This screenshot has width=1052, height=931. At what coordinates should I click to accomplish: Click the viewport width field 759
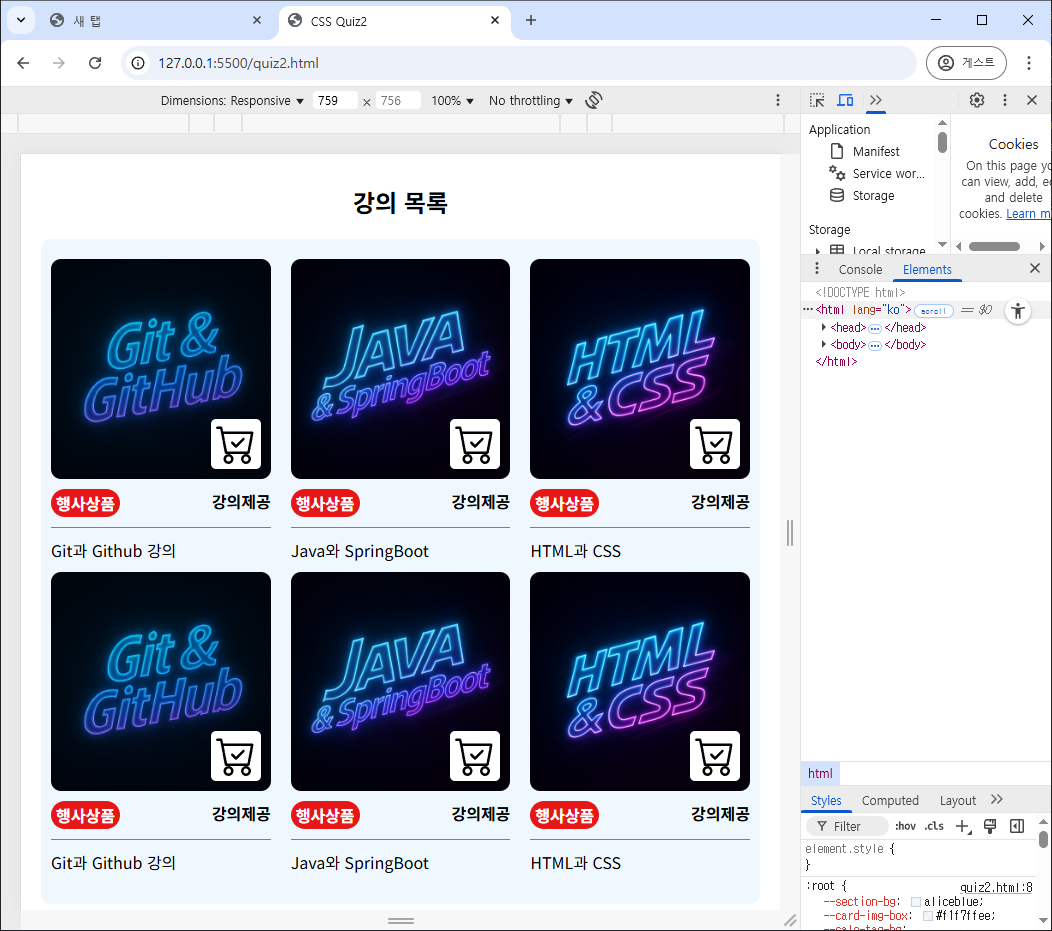coord(334,101)
